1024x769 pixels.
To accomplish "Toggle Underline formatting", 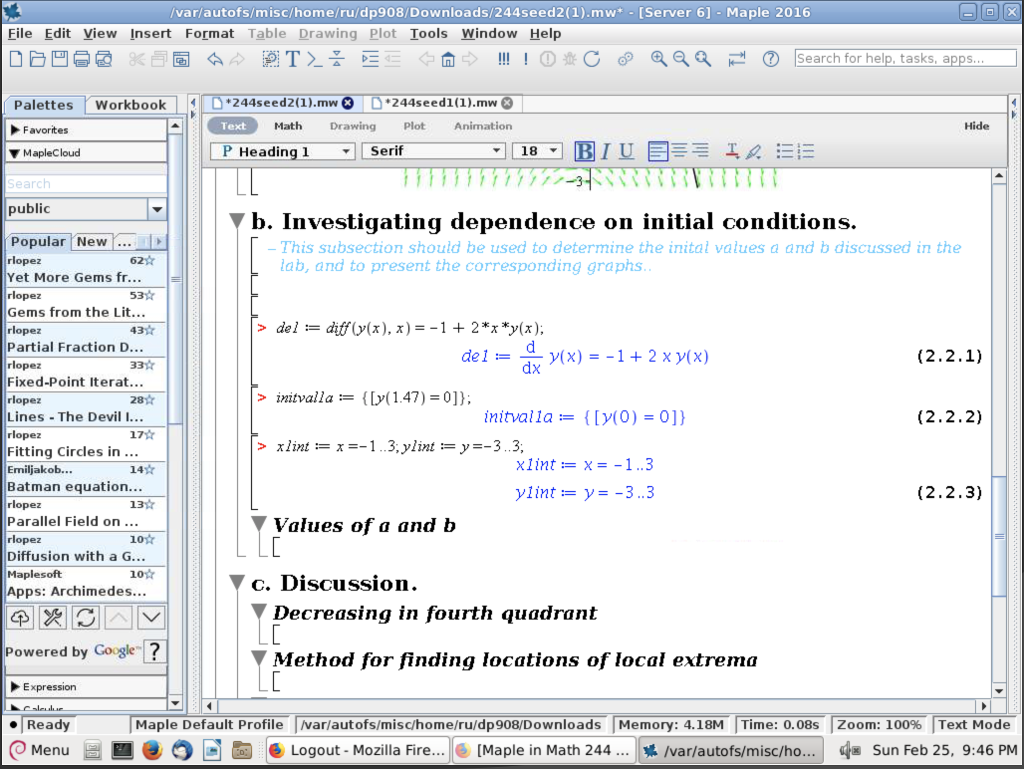I will 626,151.
